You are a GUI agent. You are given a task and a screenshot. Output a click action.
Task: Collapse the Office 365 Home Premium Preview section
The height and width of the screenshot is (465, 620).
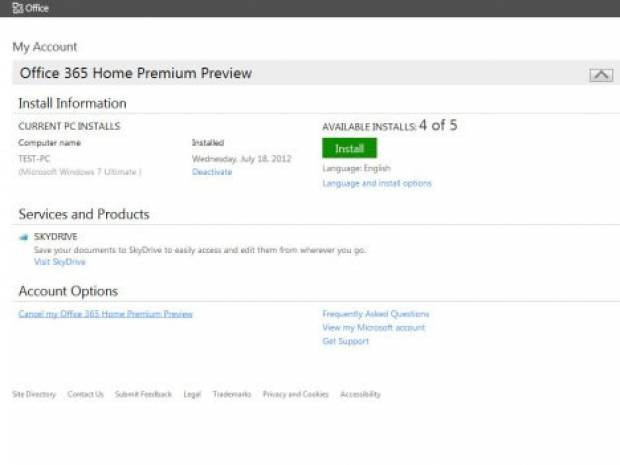pos(601,75)
